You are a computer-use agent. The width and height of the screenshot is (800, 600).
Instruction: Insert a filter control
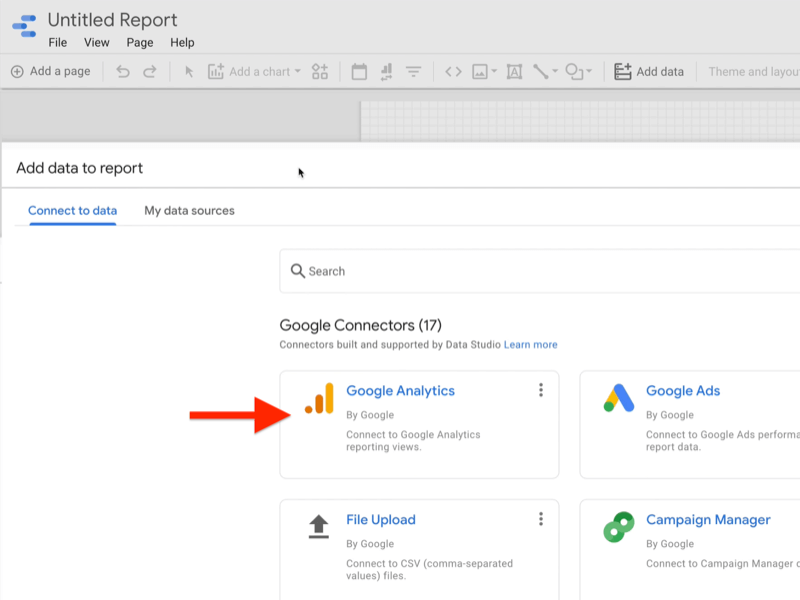413,72
